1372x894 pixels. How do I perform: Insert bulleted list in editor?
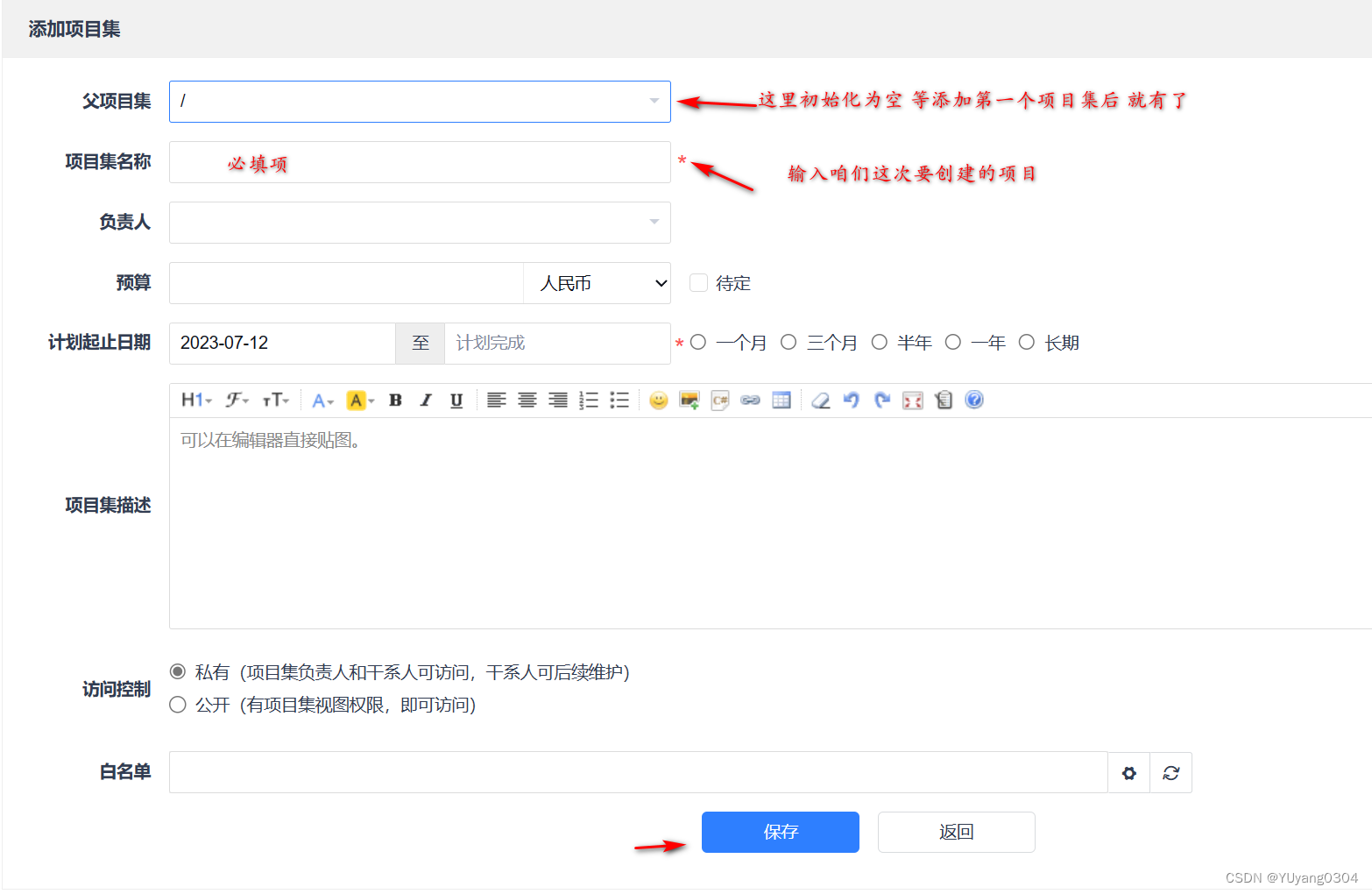[x=619, y=401]
